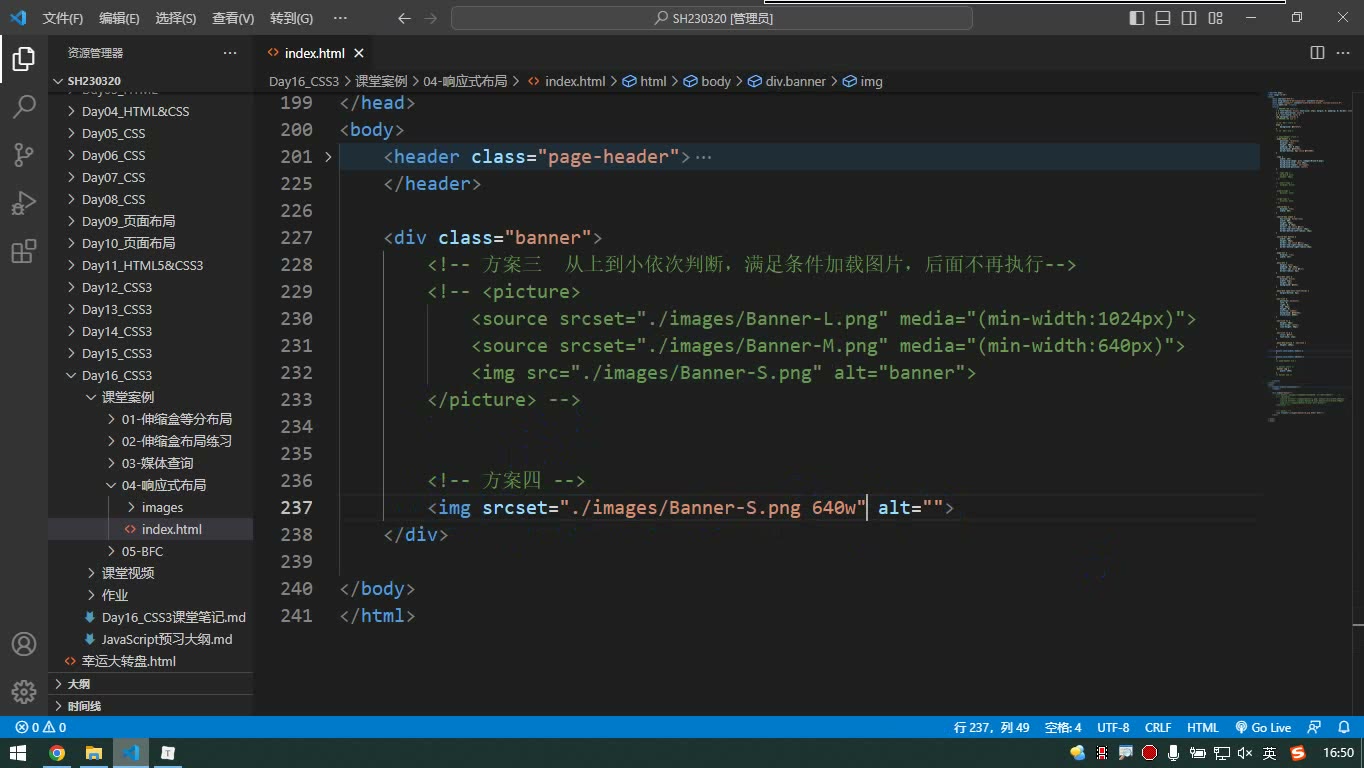Image resolution: width=1364 pixels, height=768 pixels.
Task: Change CRLF end of line sequence
Action: click(x=1158, y=728)
